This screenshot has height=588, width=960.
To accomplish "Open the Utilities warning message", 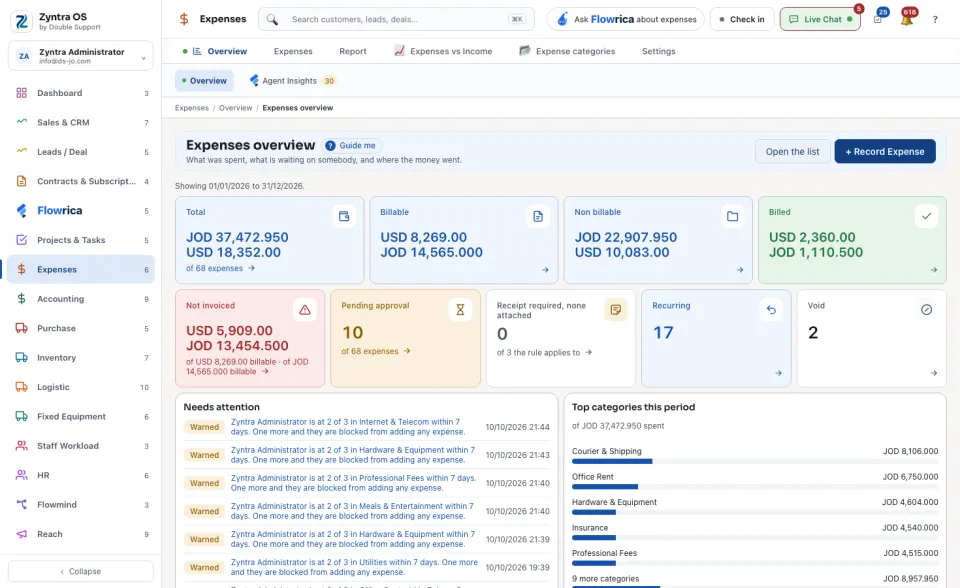I will click(354, 567).
